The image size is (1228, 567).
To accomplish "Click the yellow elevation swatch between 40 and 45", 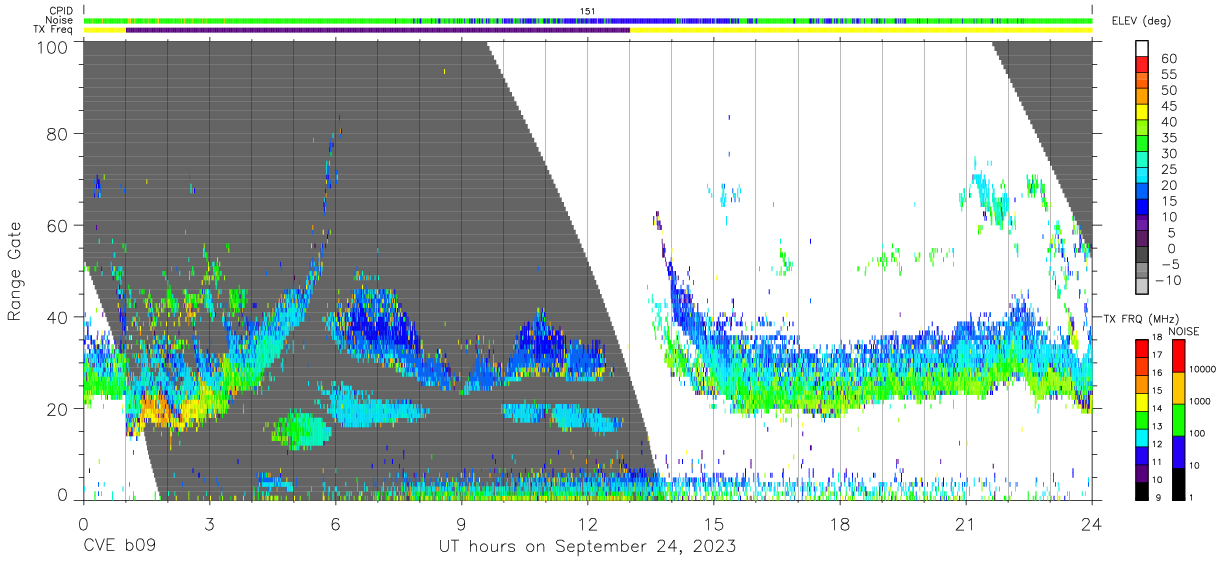I will coord(1142,113).
